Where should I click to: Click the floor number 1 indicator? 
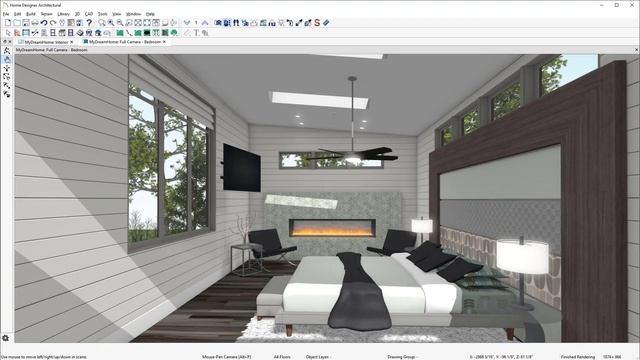196,23
